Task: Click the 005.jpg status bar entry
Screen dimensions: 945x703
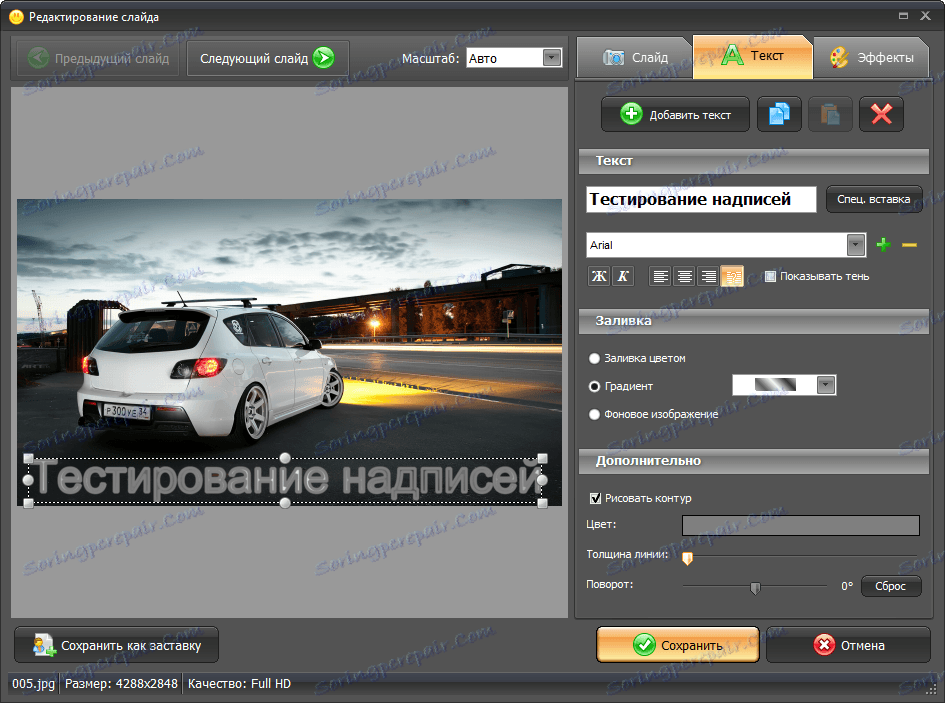Action: [x=34, y=684]
